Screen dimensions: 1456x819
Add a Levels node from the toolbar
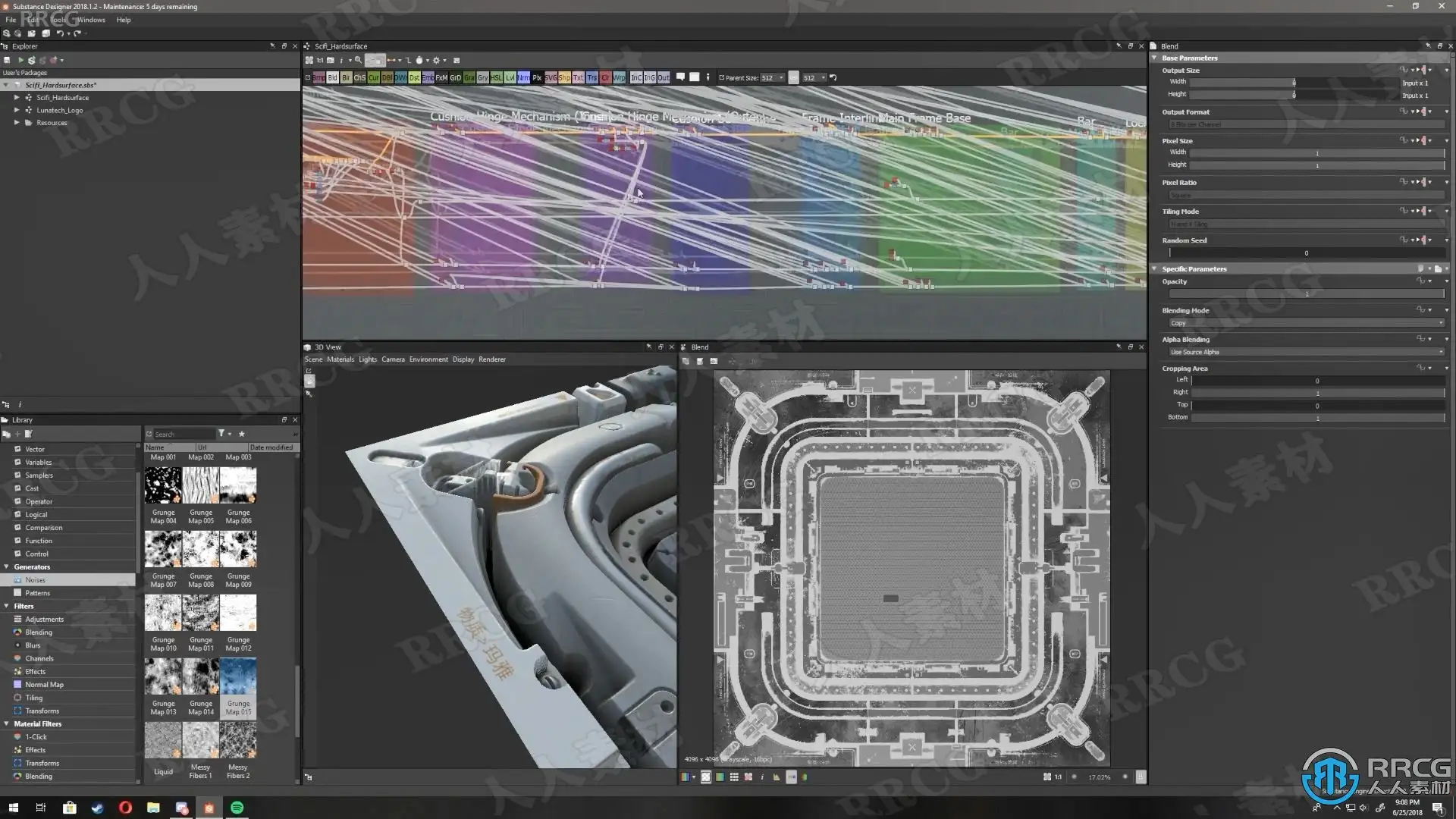(510, 77)
